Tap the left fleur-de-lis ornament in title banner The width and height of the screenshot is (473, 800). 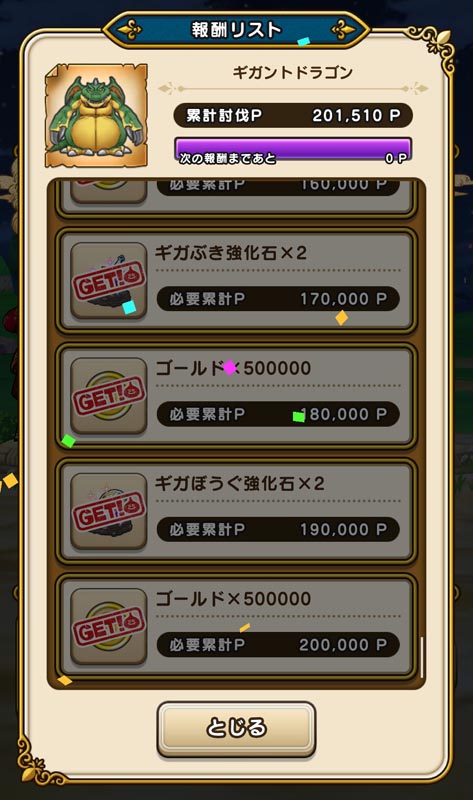pyautogui.click(x=130, y=30)
